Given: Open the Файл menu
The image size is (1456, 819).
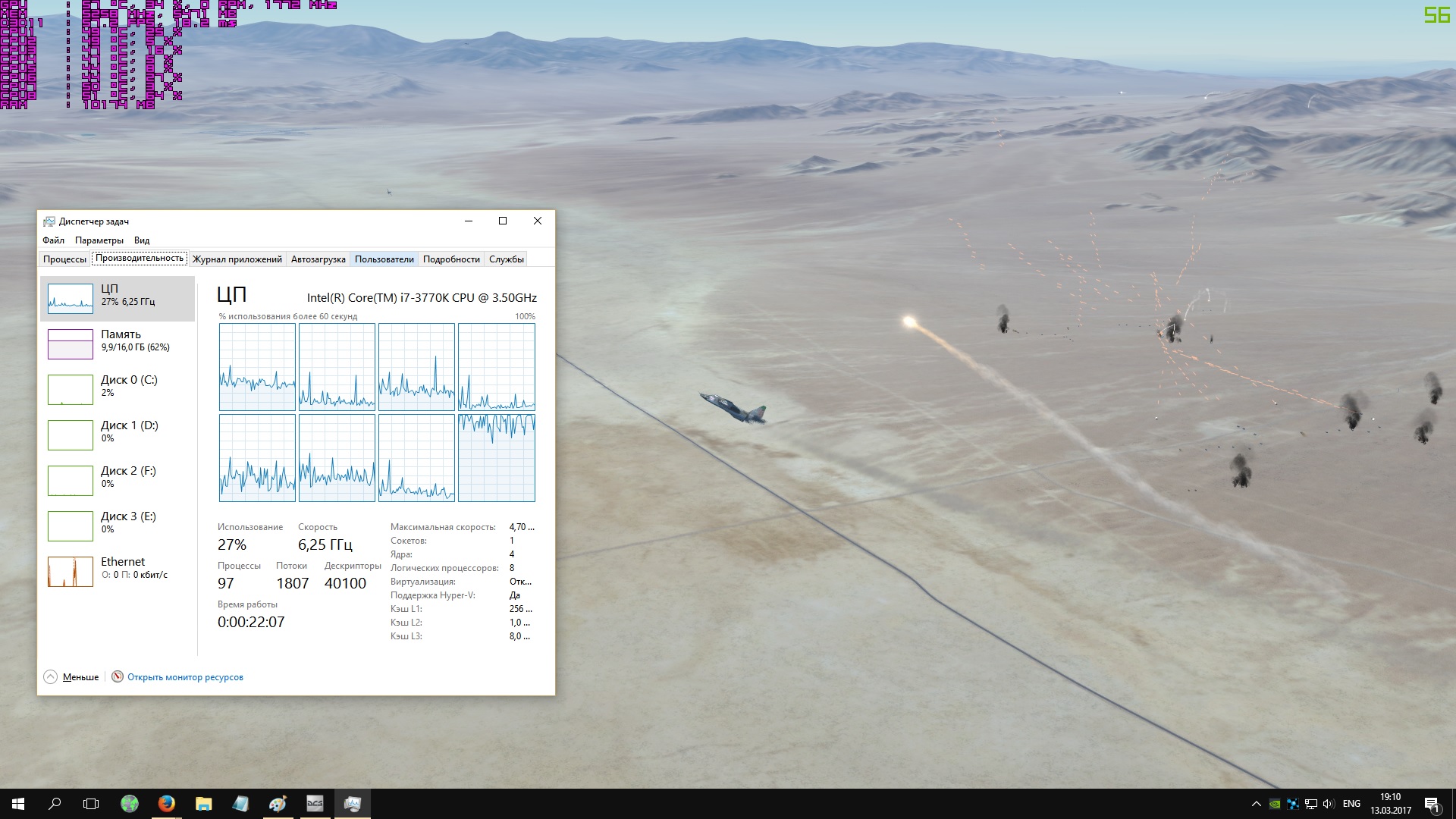Looking at the screenshot, I should tap(53, 240).
